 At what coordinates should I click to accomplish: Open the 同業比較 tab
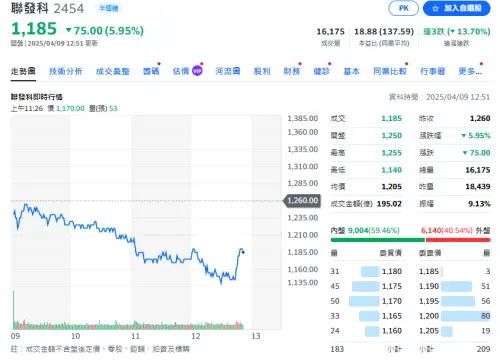[x=390, y=71]
